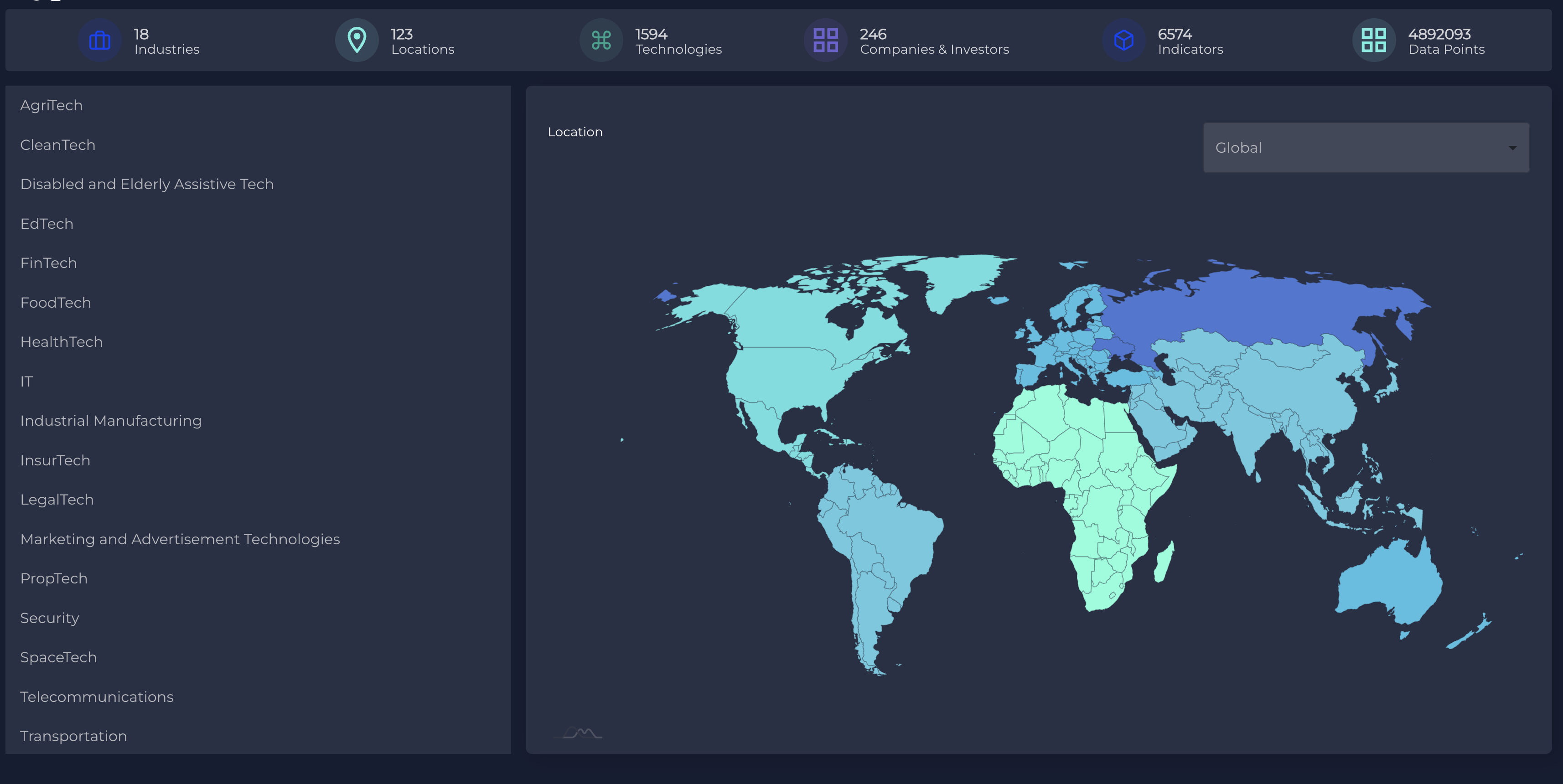Image resolution: width=1563 pixels, height=784 pixels.
Task: Click Australia on the world map
Action: pyautogui.click(x=1389, y=582)
